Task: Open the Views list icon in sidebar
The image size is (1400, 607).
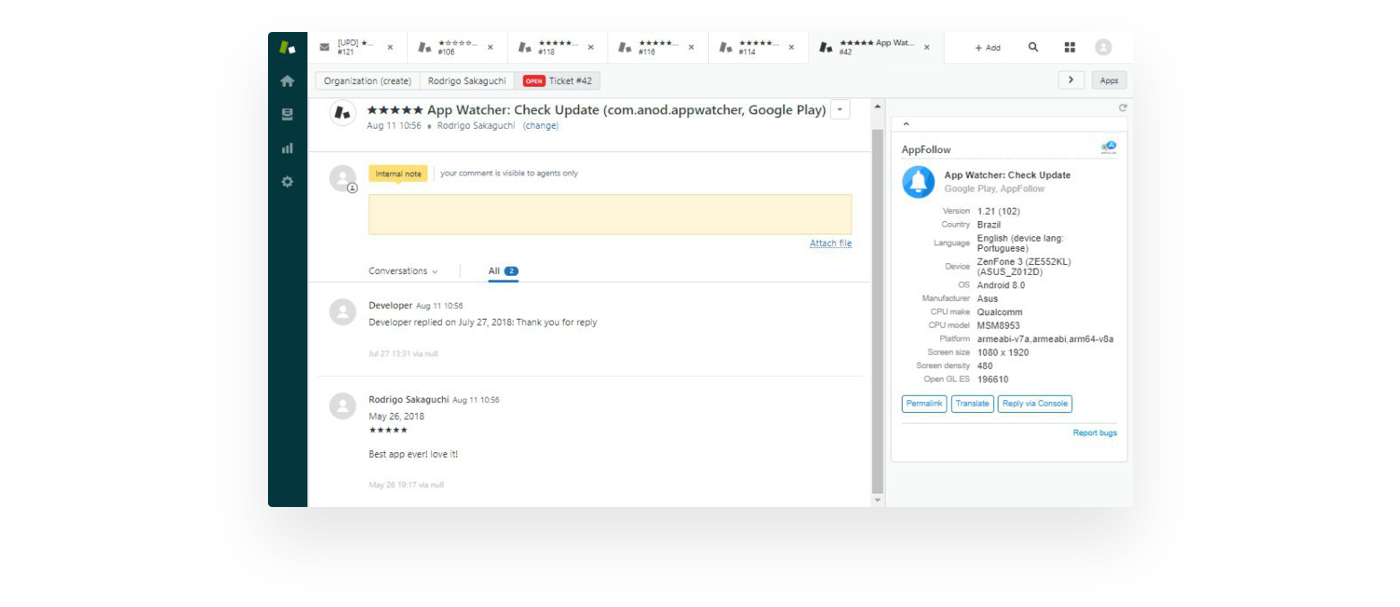Action: [x=287, y=115]
